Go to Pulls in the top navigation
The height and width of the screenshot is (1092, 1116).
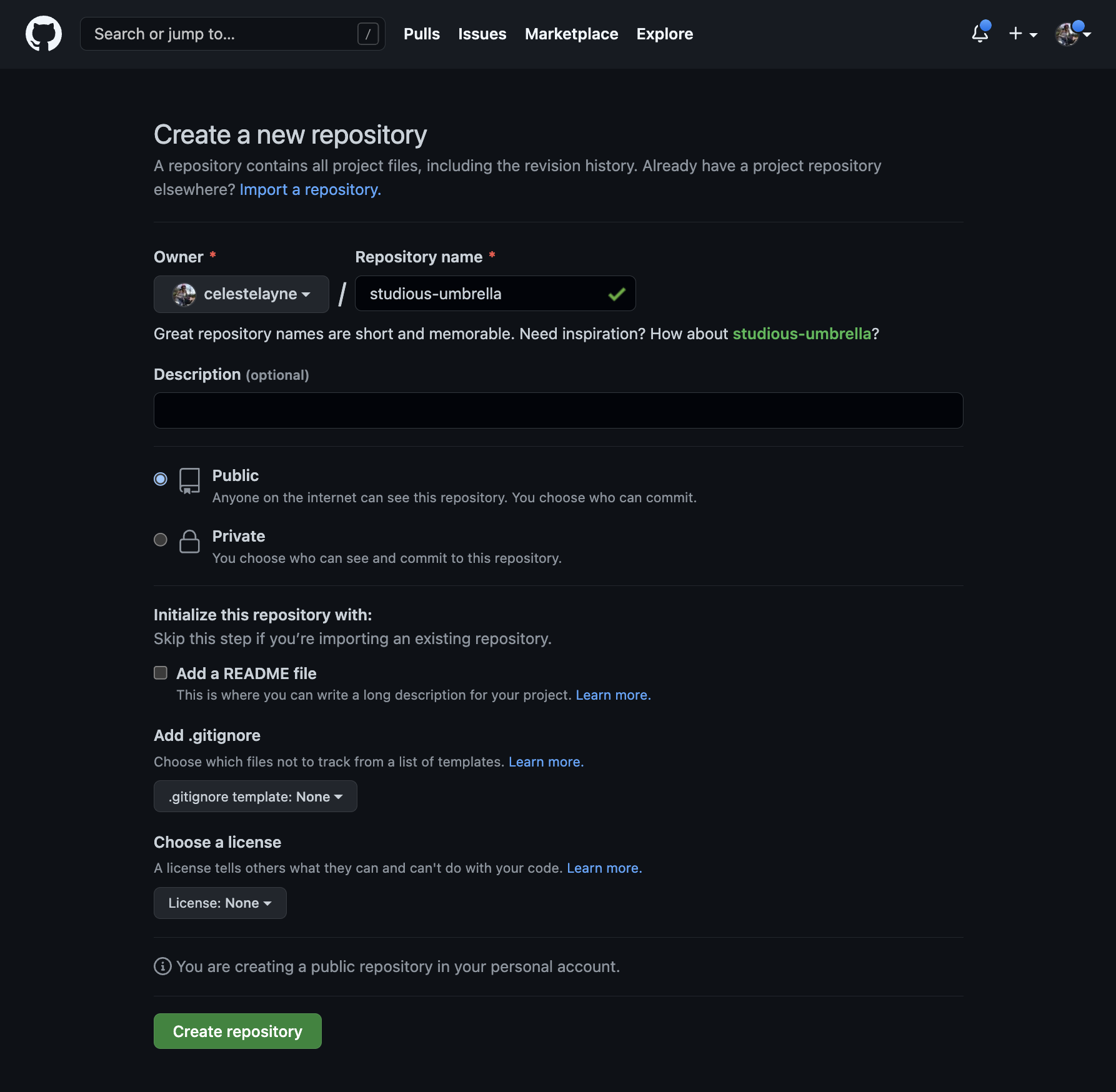422,34
